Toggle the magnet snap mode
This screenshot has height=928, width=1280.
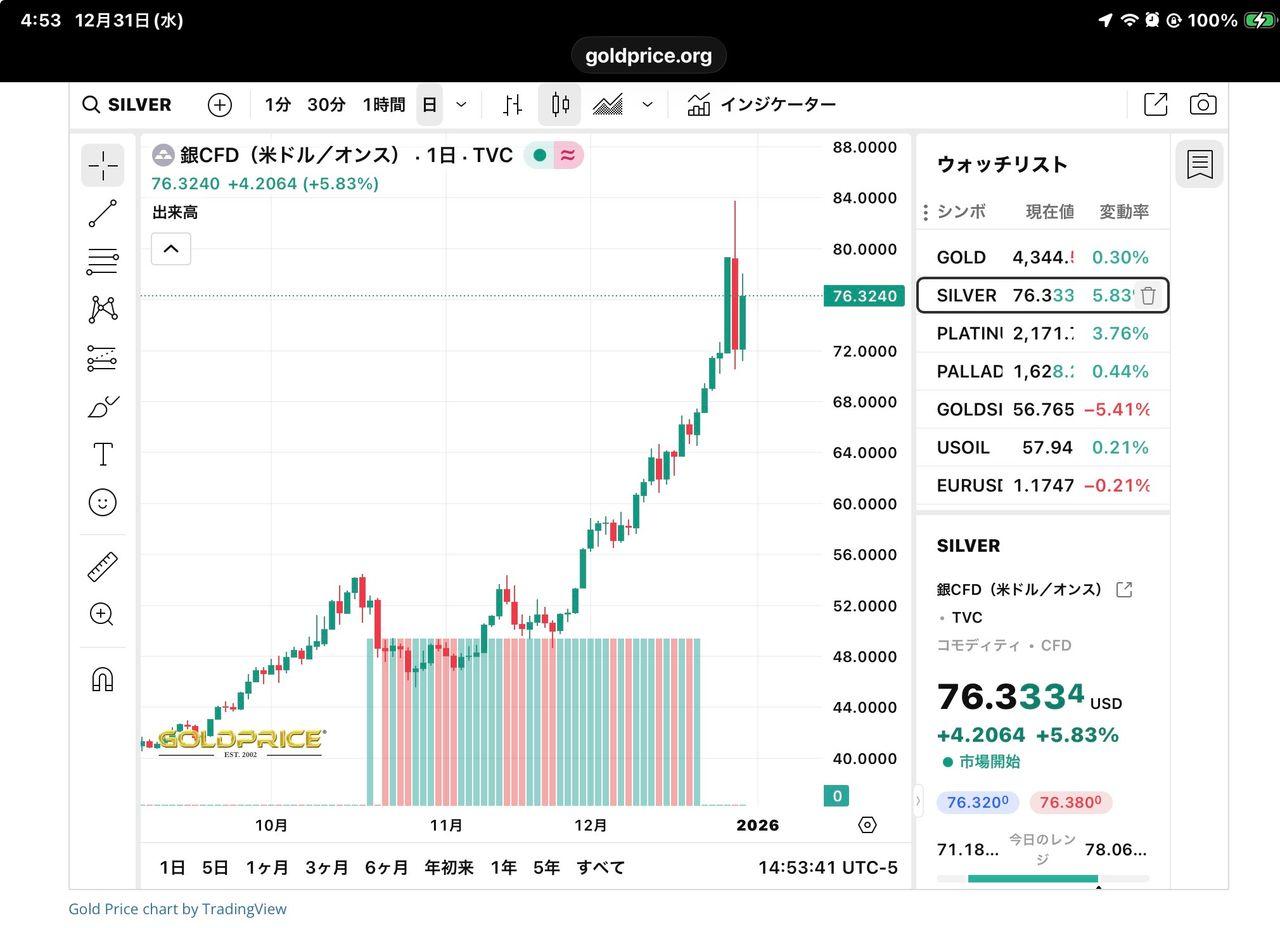pos(102,680)
